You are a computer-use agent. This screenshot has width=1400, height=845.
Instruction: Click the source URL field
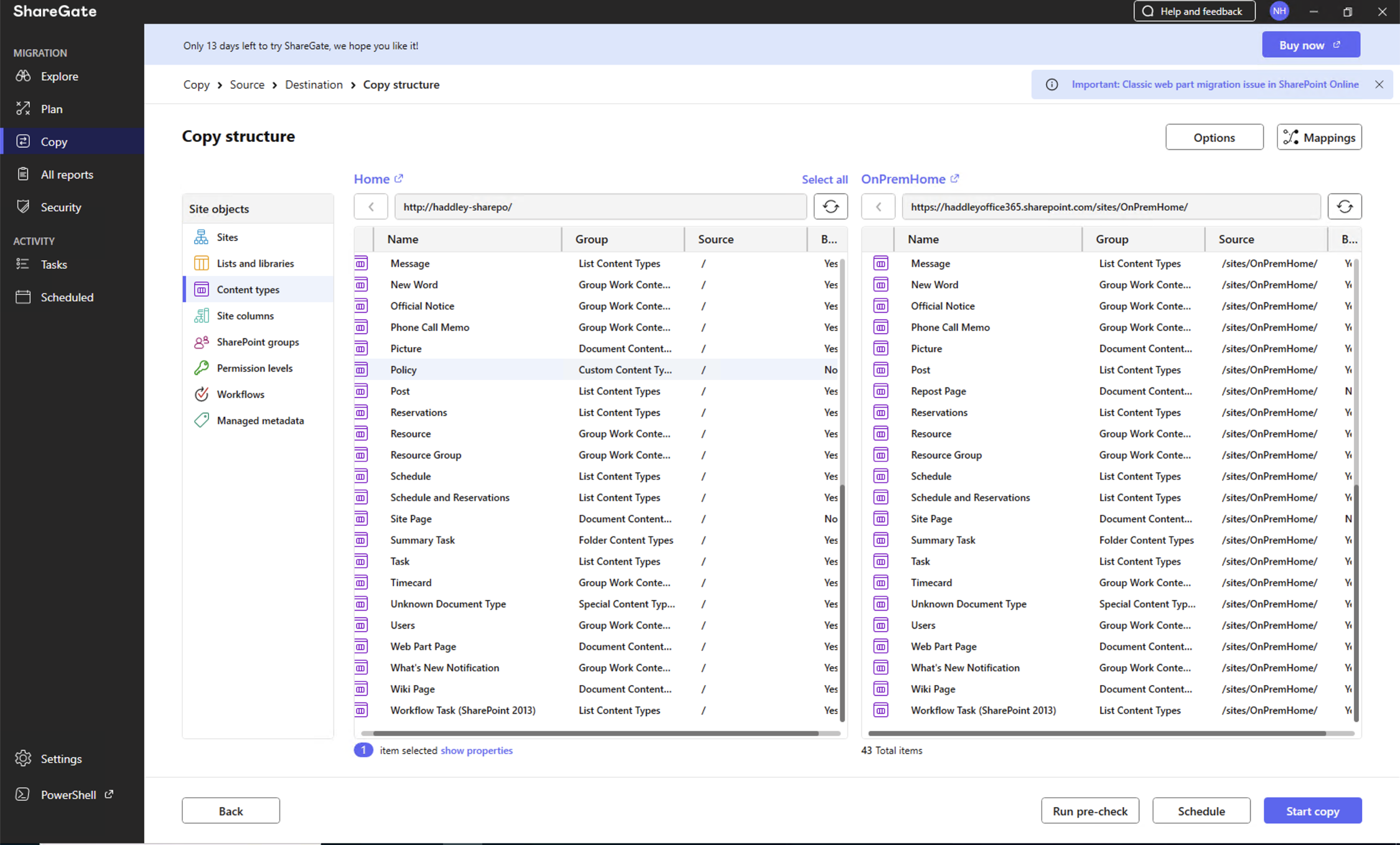[600, 207]
